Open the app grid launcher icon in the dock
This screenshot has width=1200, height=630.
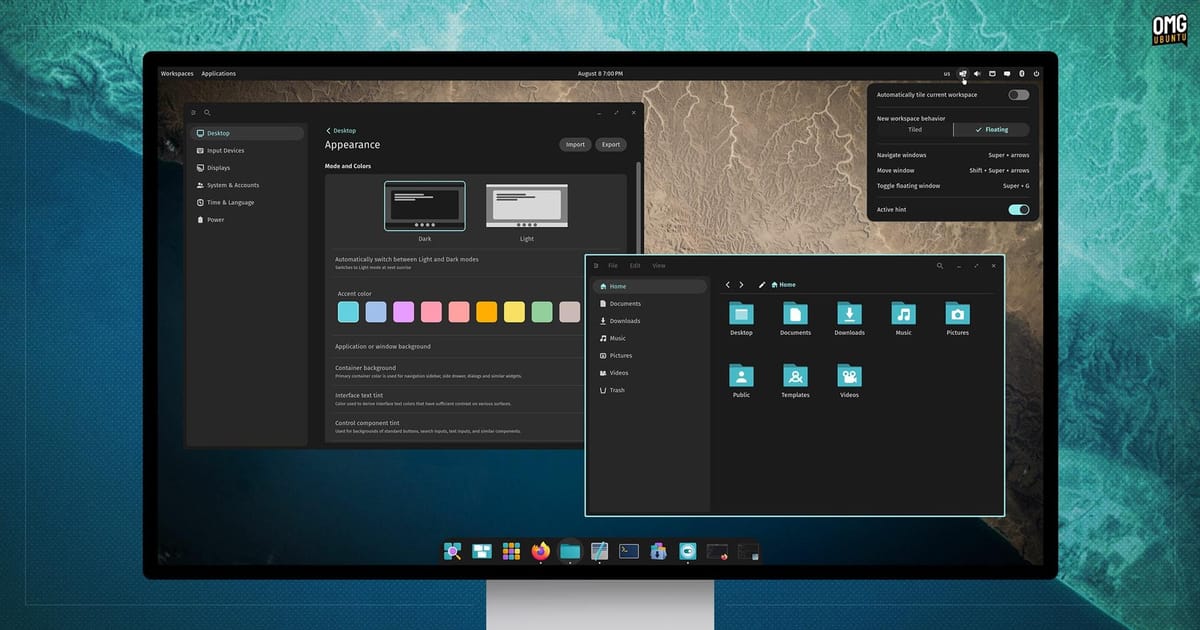tap(509, 551)
